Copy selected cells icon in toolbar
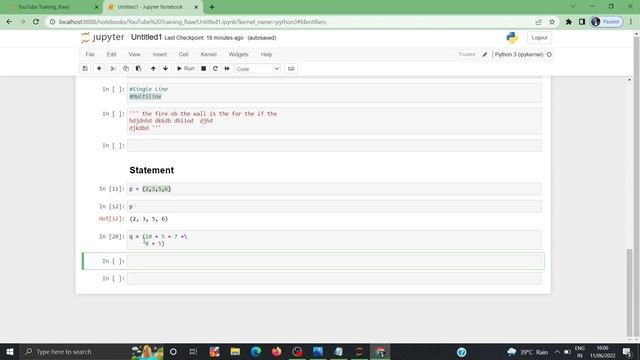 126,69
